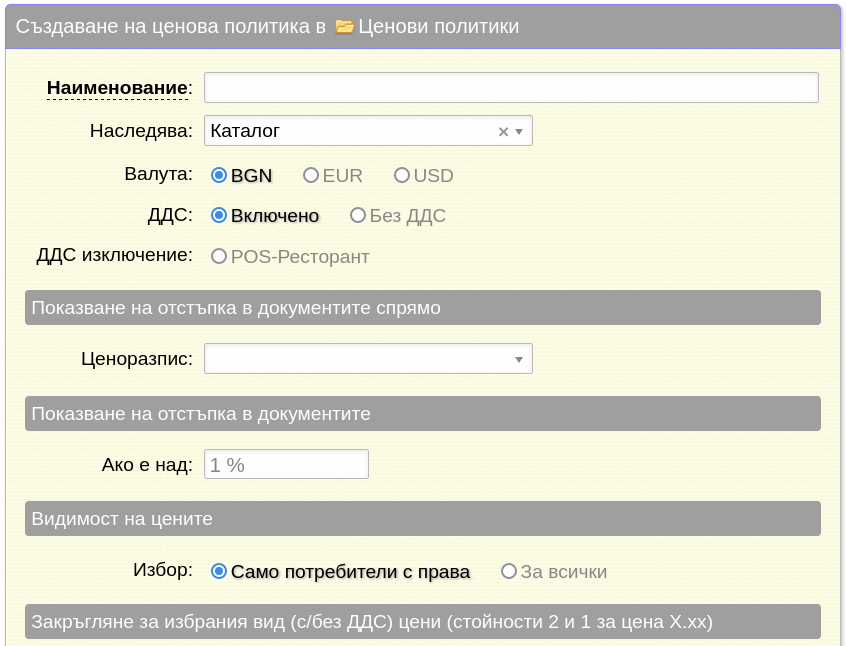This screenshot has height=646, width=846.
Task: Choose EUR as the currency
Action: (x=311, y=176)
